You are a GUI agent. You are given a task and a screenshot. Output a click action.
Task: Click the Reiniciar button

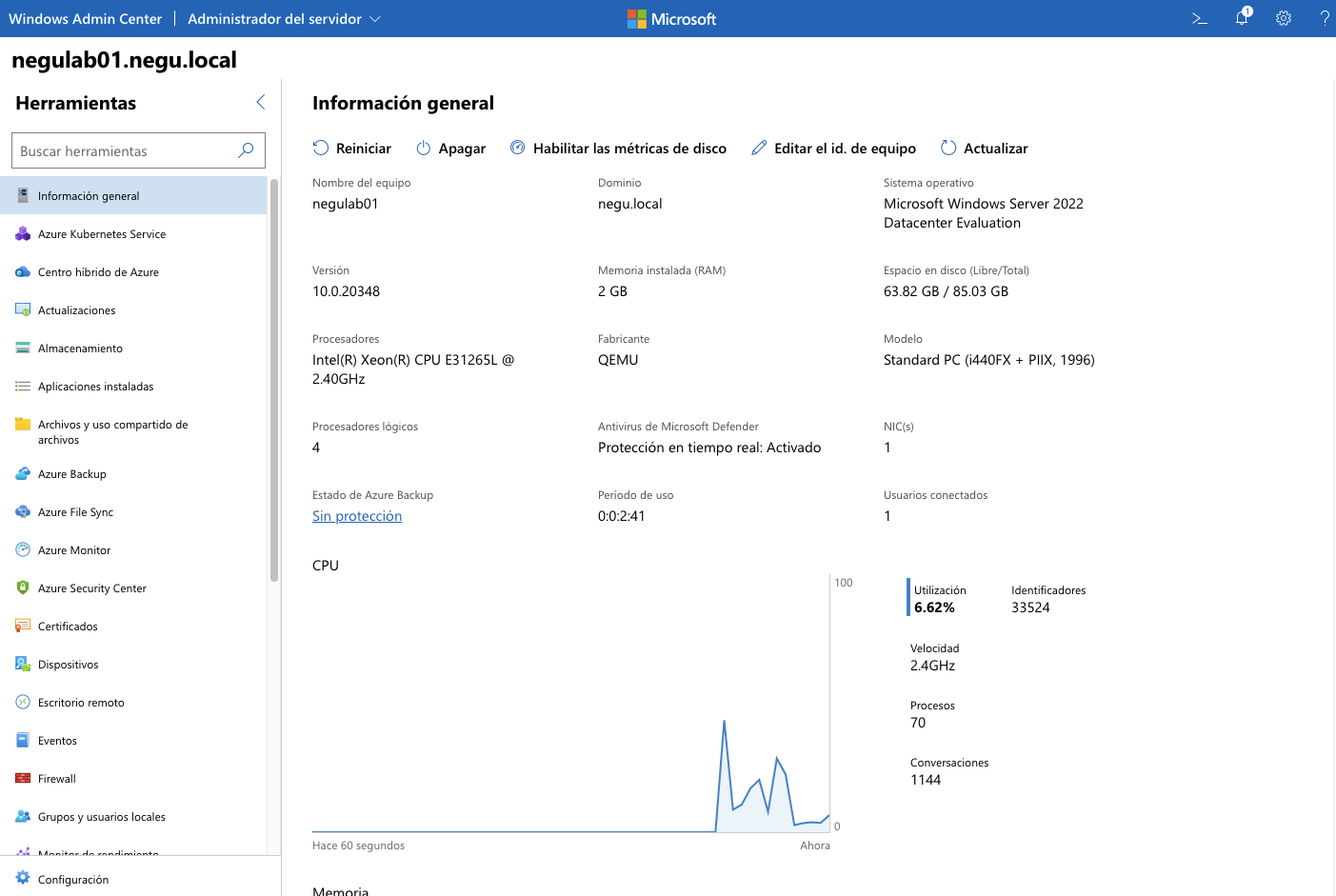coord(351,148)
